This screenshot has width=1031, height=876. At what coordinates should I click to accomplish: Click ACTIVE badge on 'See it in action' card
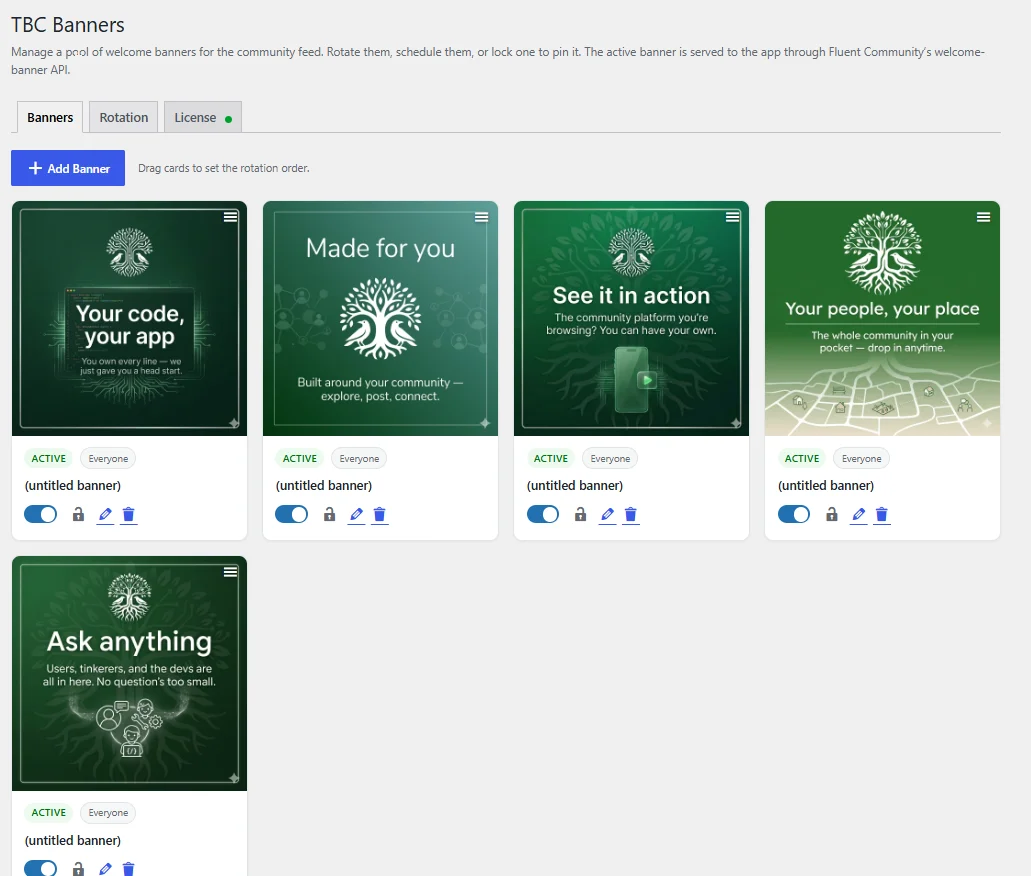point(551,458)
